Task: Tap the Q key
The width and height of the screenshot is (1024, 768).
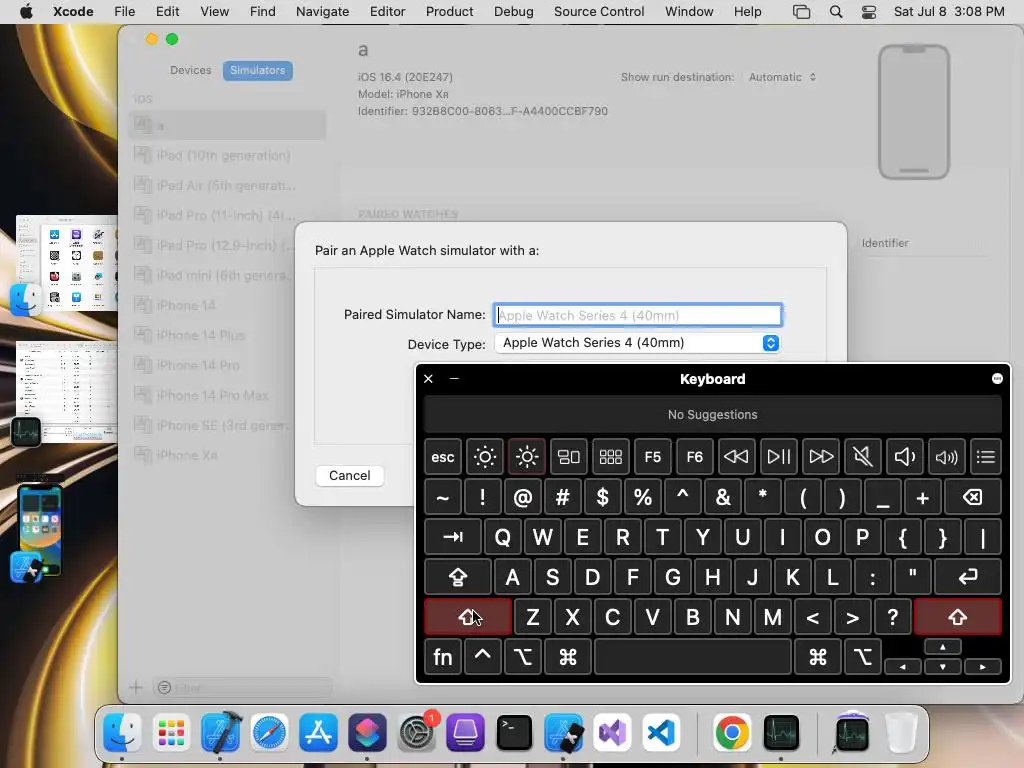Action: [x=502, y=537]
